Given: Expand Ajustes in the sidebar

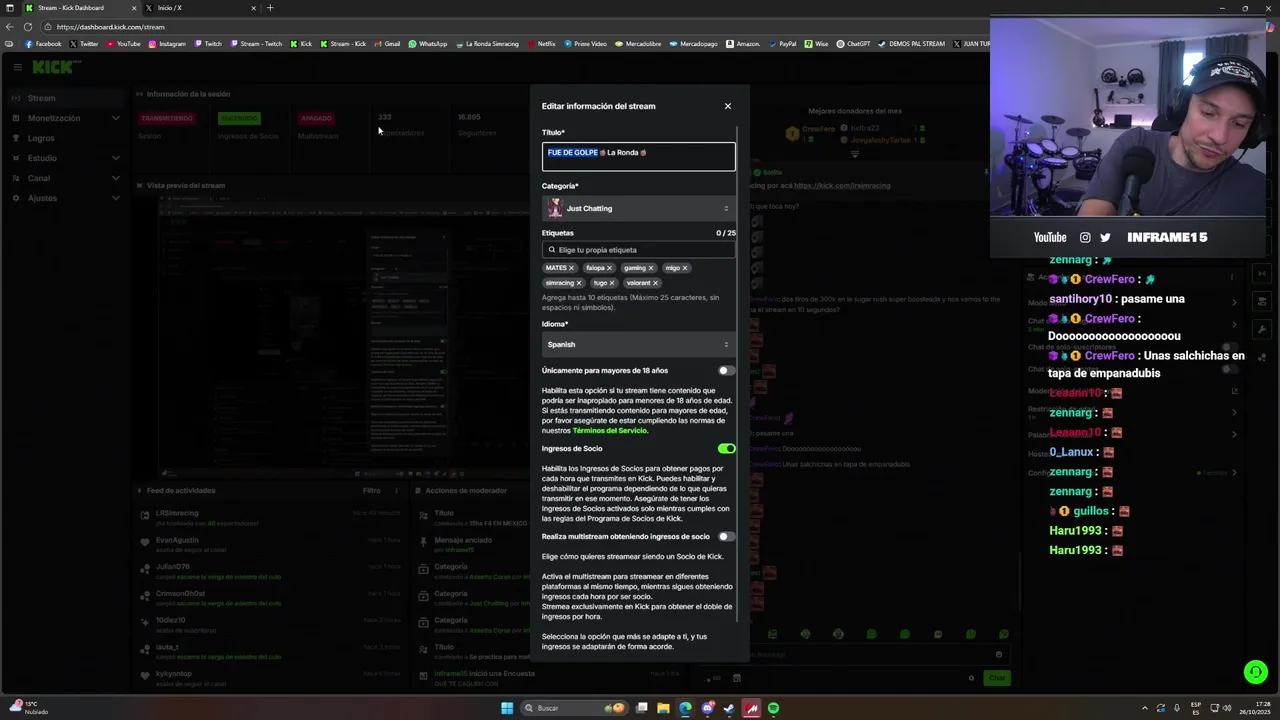Looking at the screenshot, I should click(x=66, y=198).
